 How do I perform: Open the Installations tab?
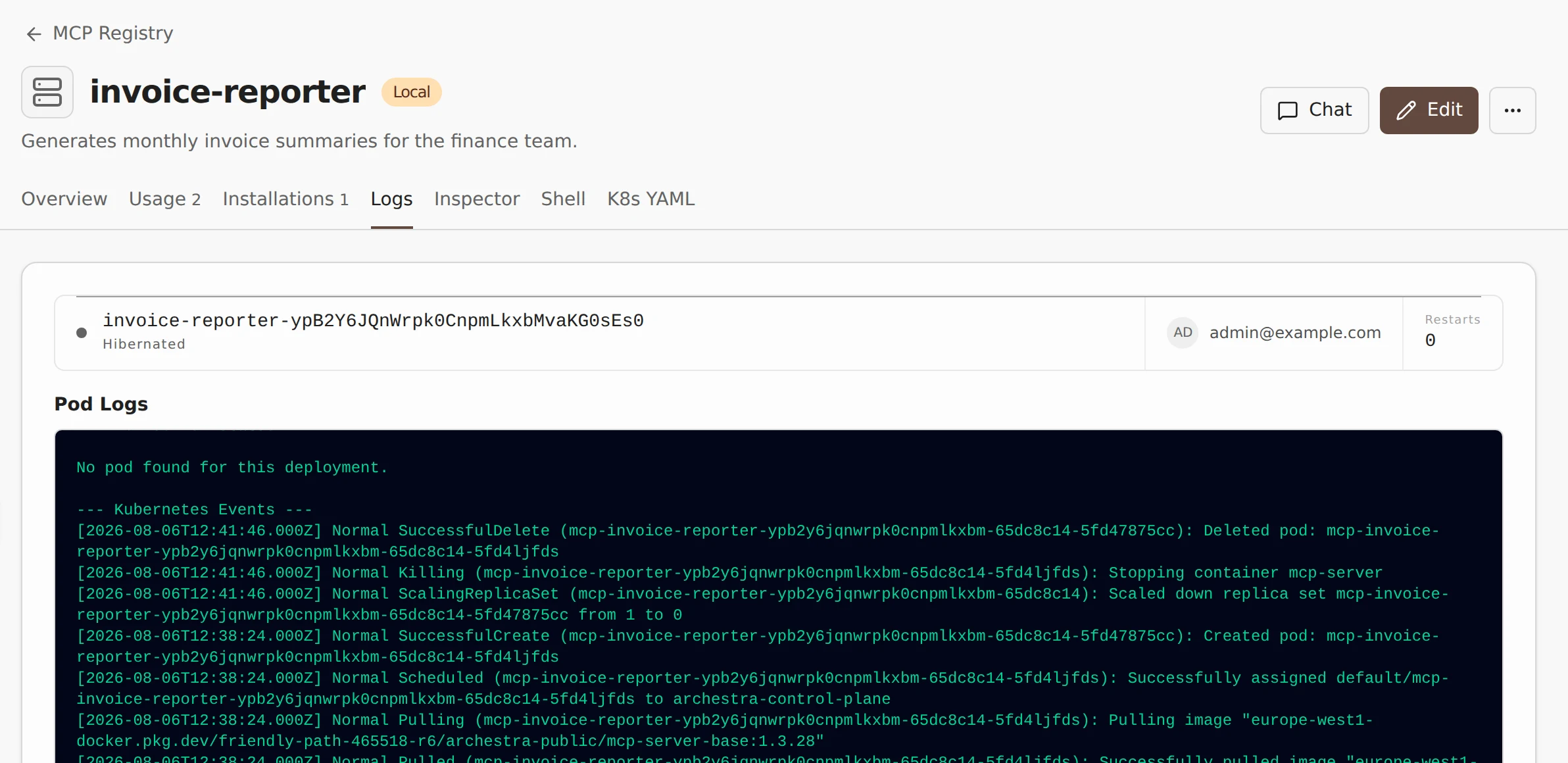coord(285,199)
